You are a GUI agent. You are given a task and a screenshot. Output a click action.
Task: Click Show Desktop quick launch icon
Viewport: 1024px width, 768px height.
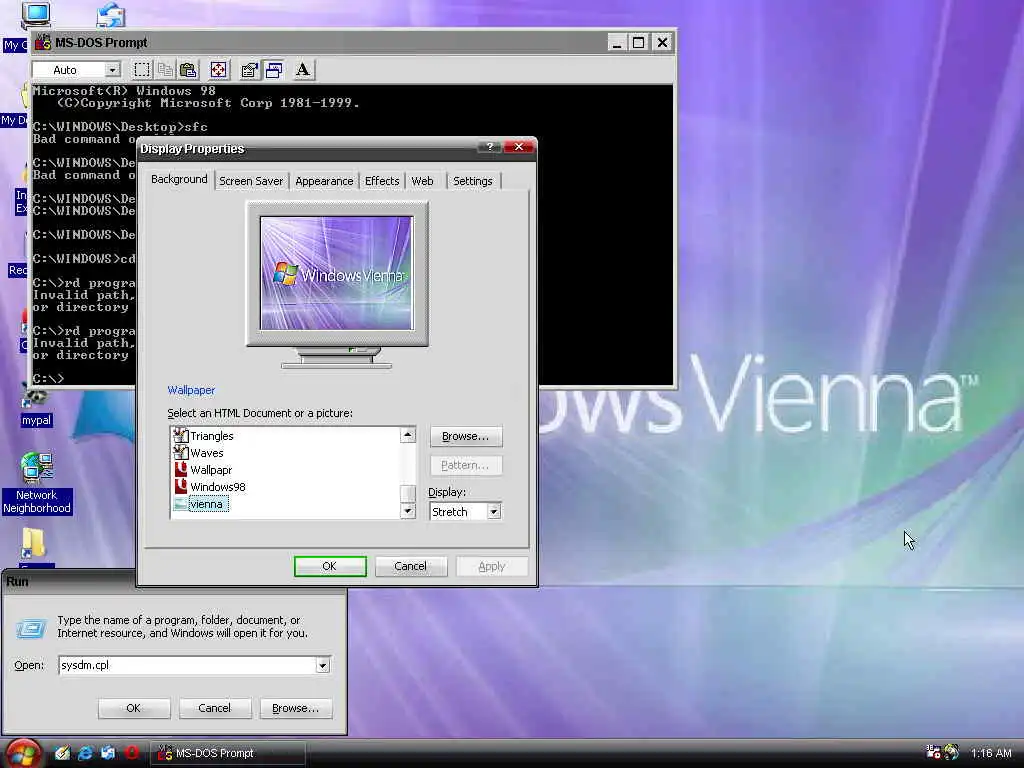tap(62, 753)
